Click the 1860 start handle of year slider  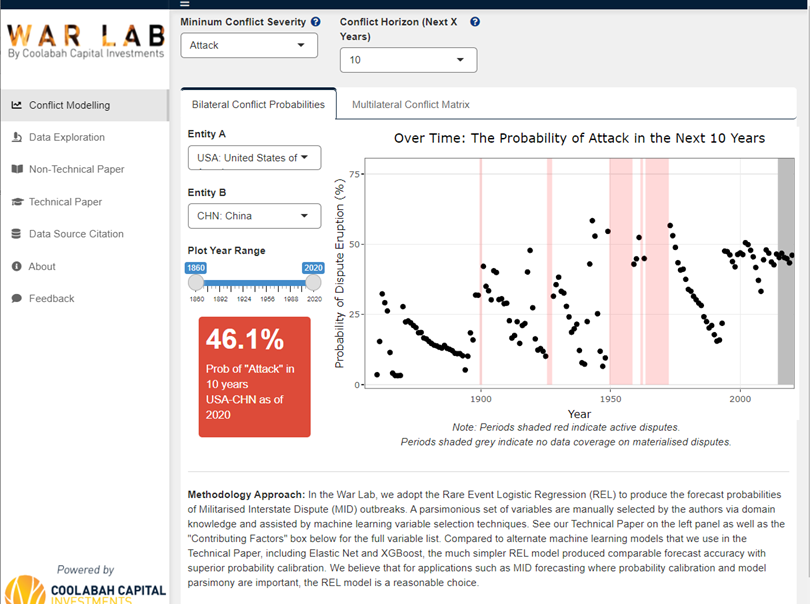pos(196,283)
